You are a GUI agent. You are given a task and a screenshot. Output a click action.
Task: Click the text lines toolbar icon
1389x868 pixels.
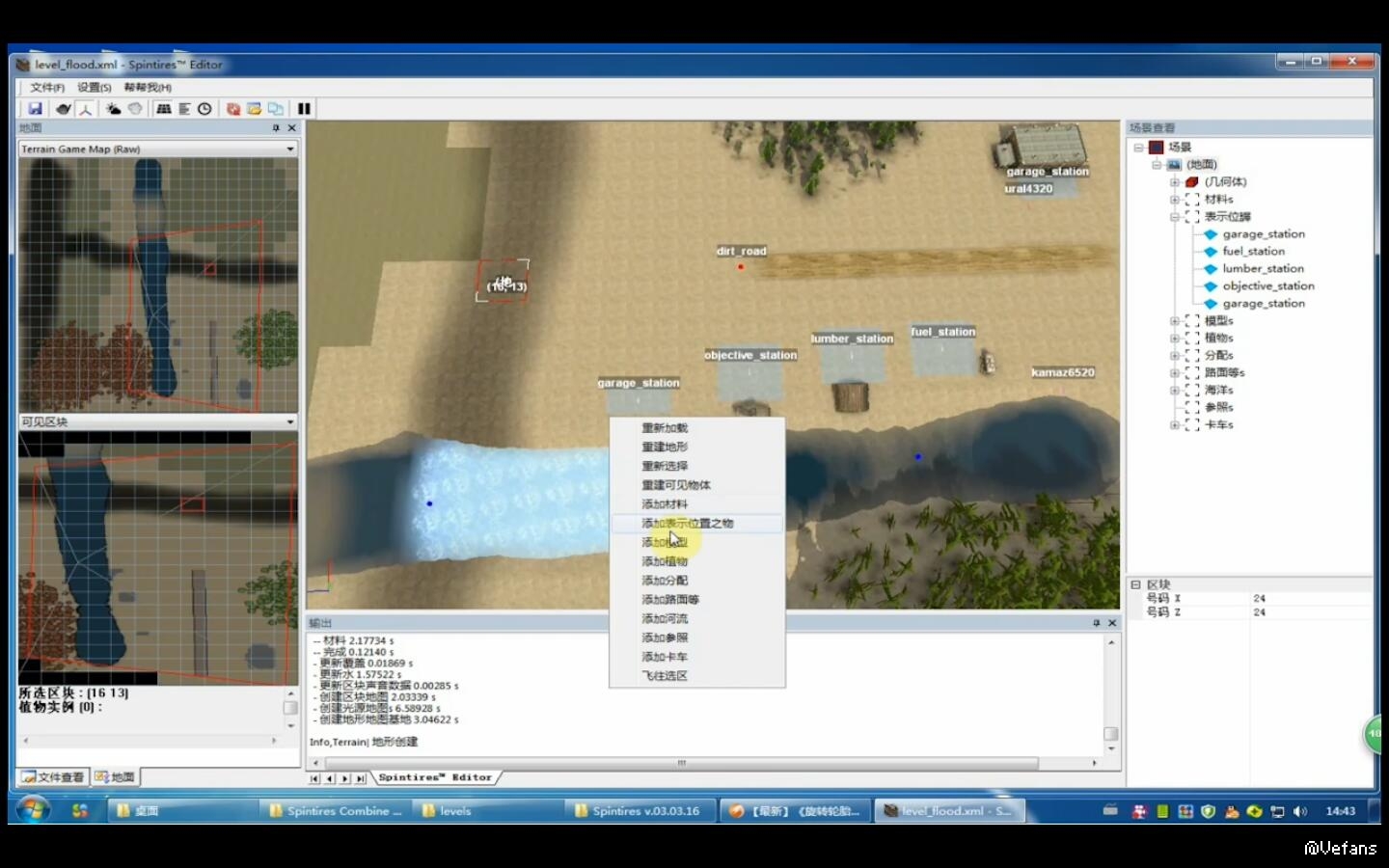pos(184,109)
